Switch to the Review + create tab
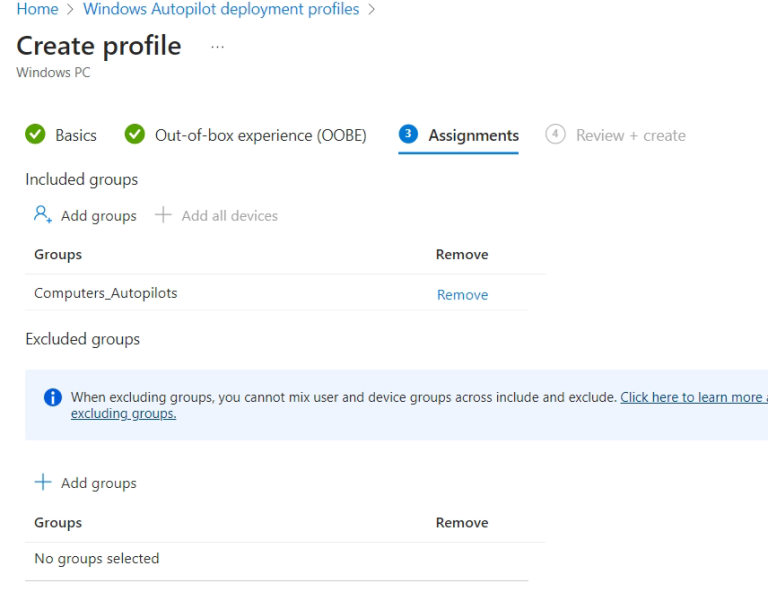The image size is (768, 592). [630, 135]
